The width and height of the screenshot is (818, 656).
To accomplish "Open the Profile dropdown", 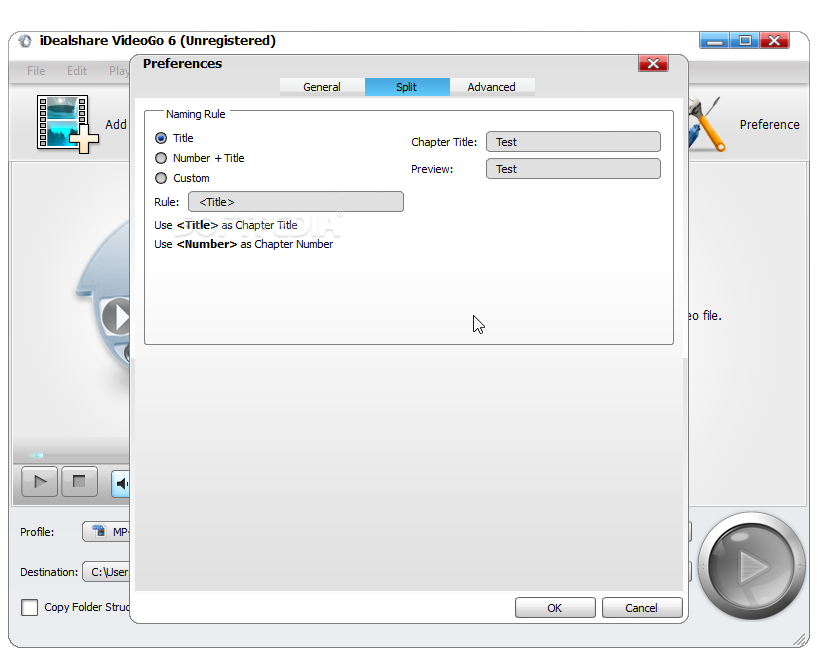I will click(x=106, y=532).
